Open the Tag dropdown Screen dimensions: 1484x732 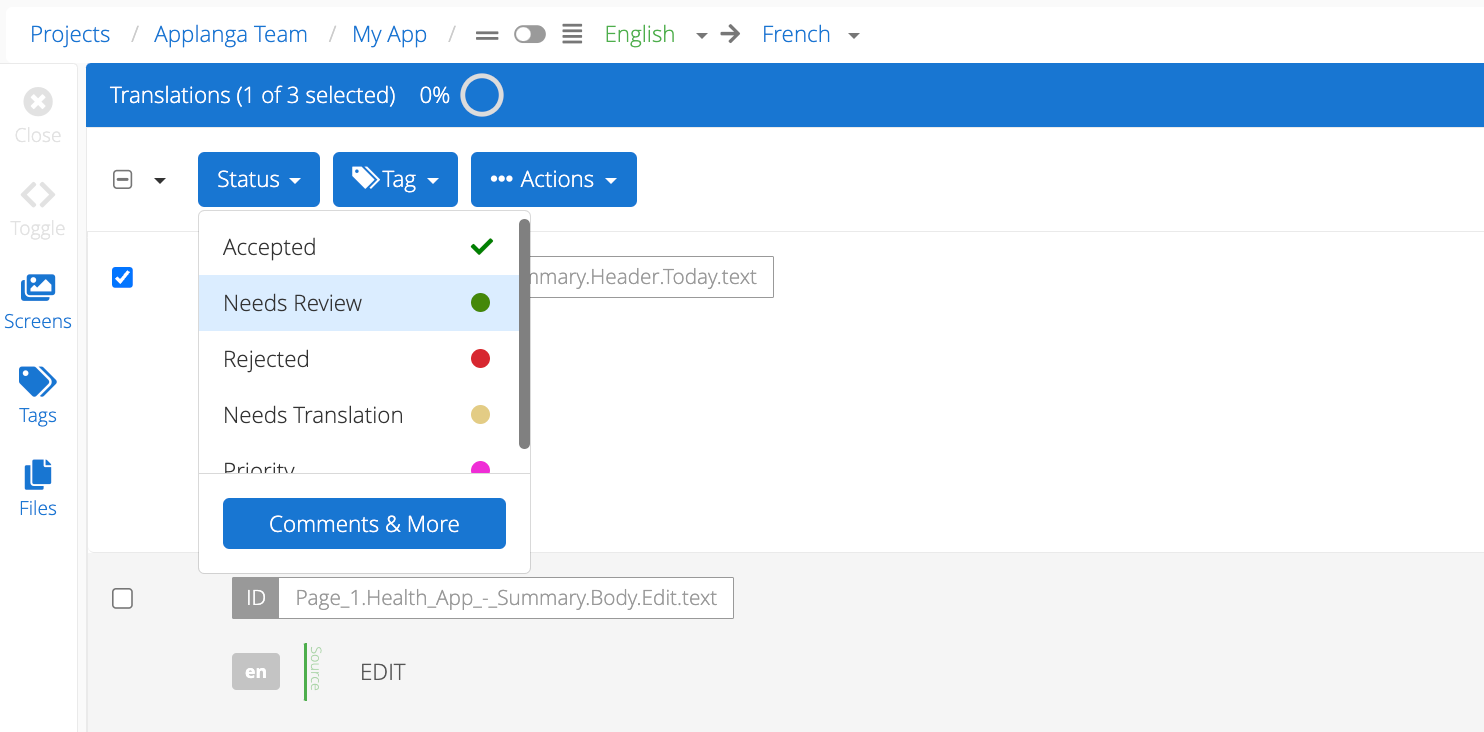coord(395,179)
